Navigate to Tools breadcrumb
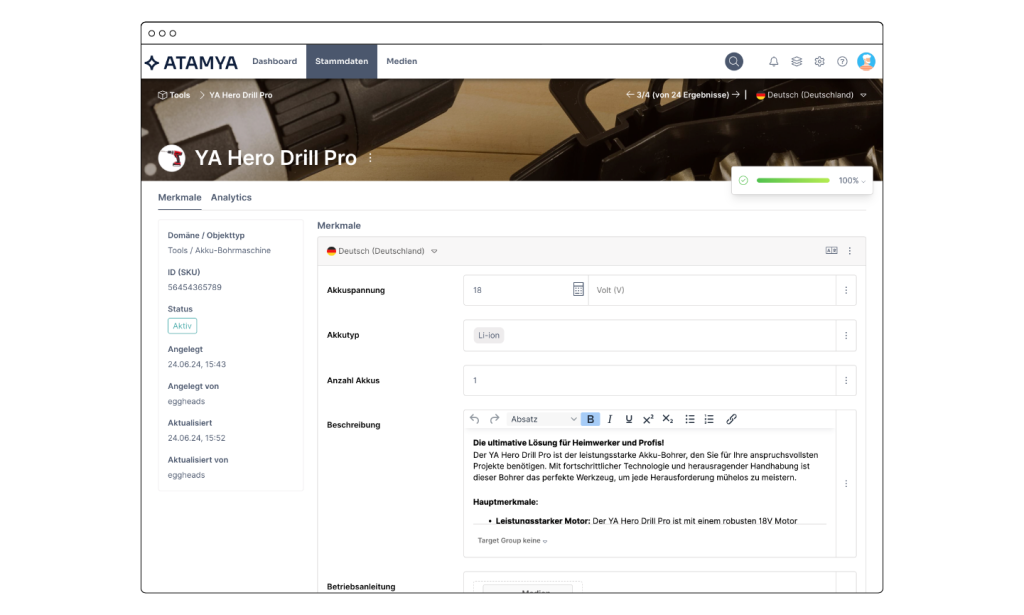The image size is (1024, 615). (x=174, y=95)
